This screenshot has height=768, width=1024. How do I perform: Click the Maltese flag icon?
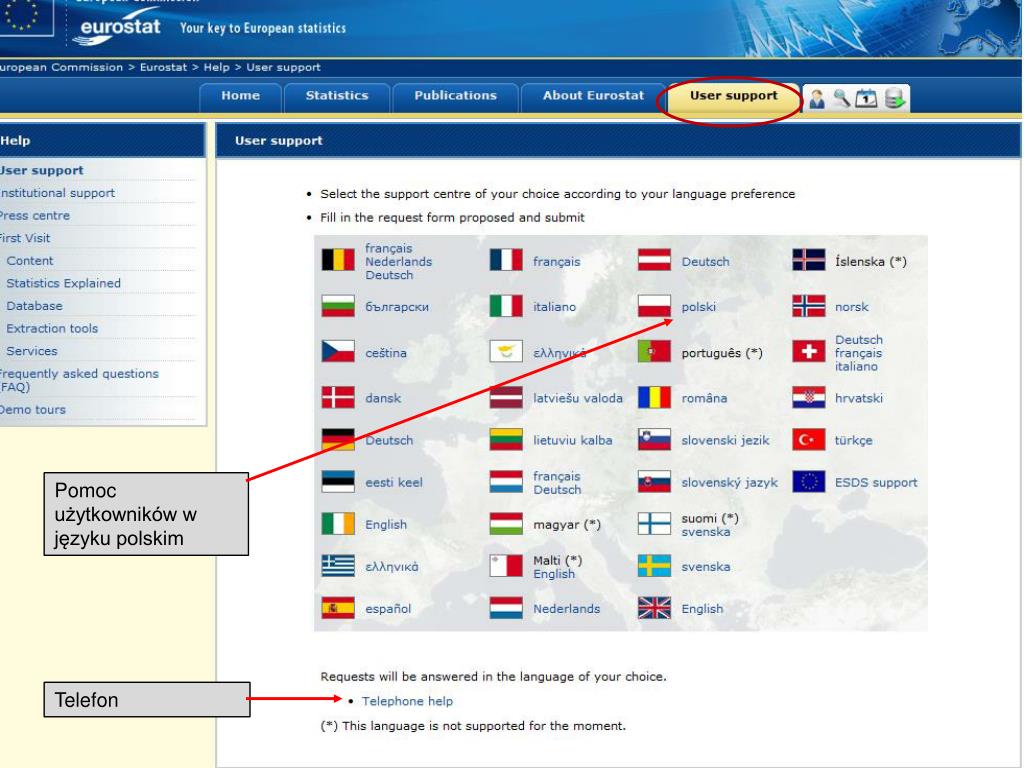(506, 566)
